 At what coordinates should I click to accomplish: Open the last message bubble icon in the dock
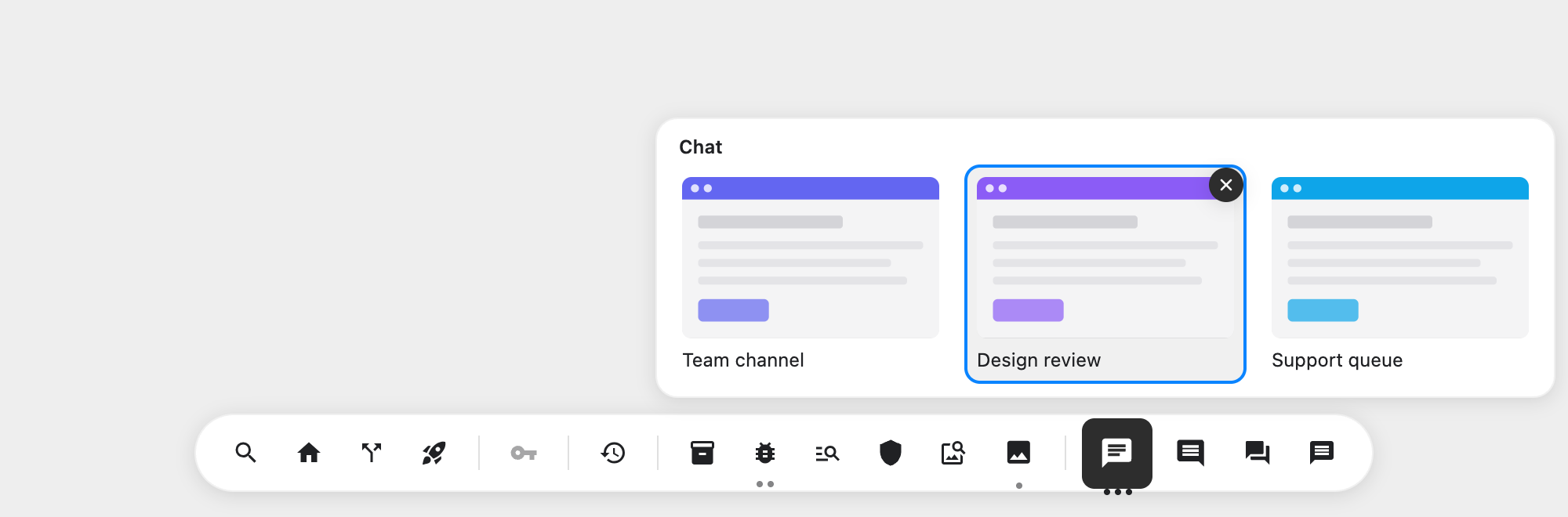[x=1322, y=453]
